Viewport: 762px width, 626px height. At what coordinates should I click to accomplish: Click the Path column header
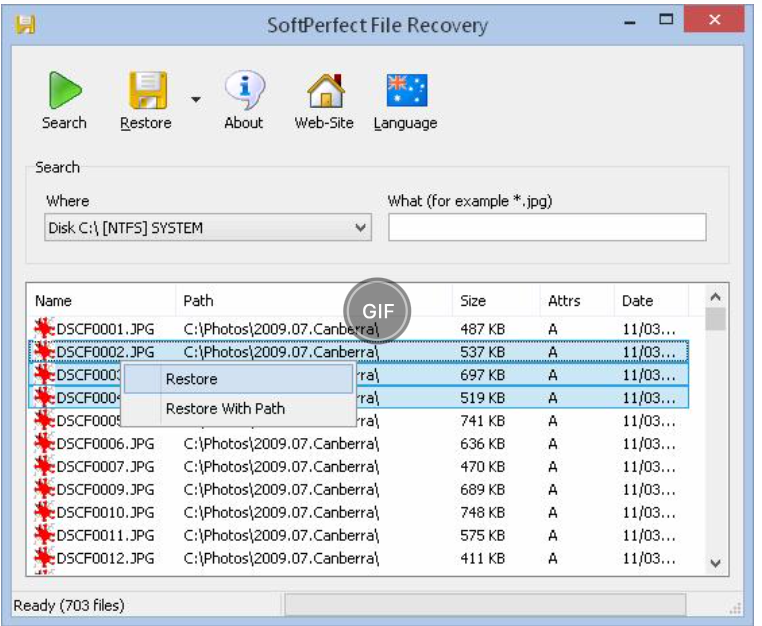[x=198, y=300]
